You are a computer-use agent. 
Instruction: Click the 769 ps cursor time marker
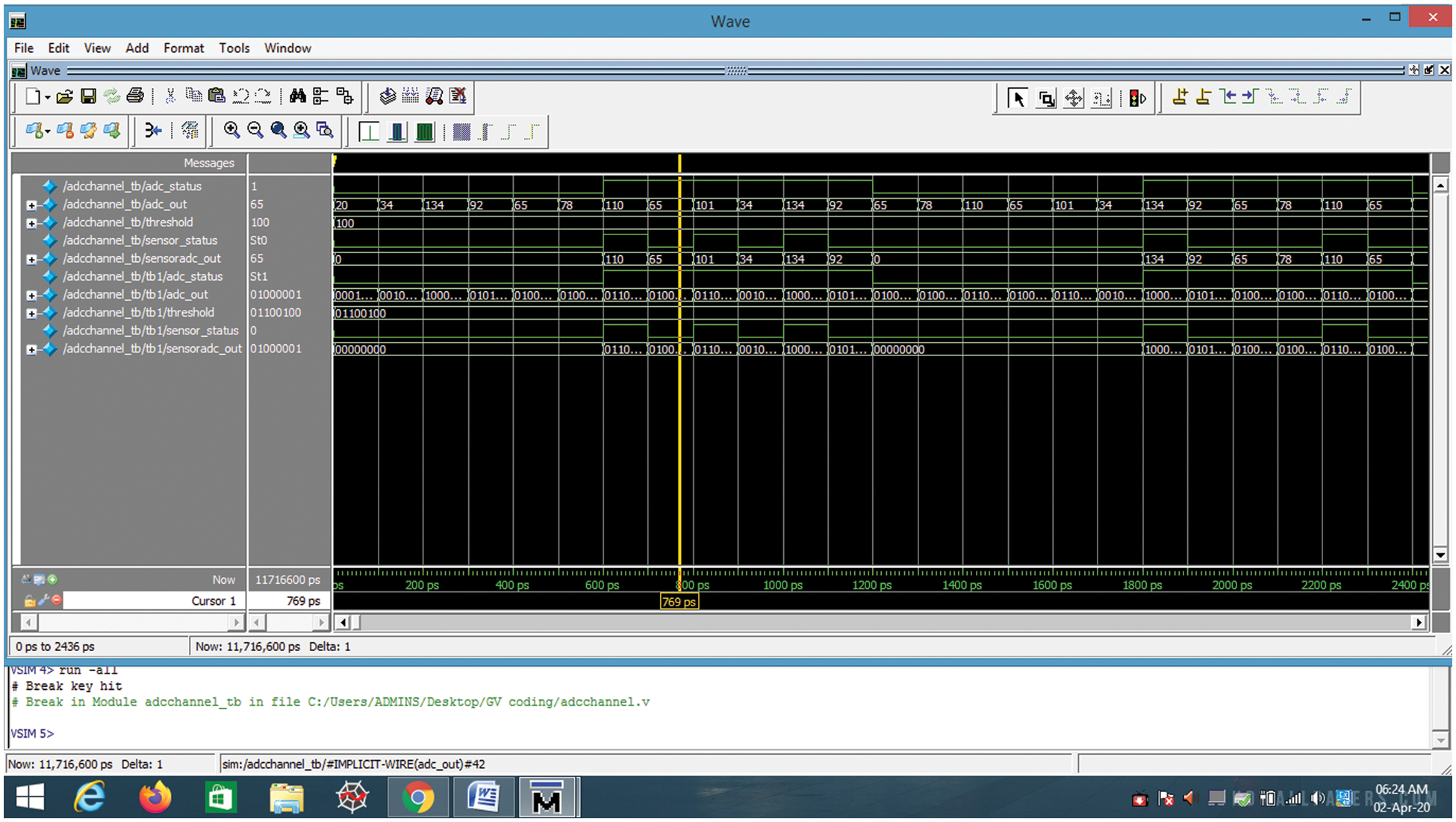(x=679, y=602)
